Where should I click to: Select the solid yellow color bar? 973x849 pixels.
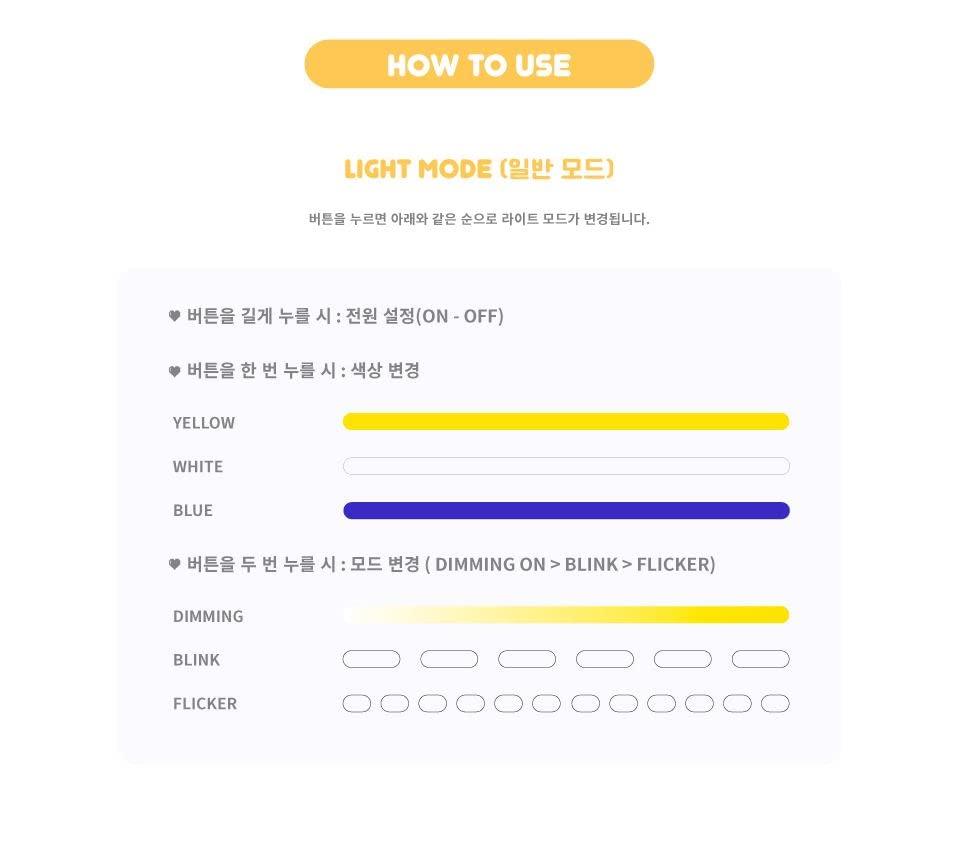pos(566,421)
